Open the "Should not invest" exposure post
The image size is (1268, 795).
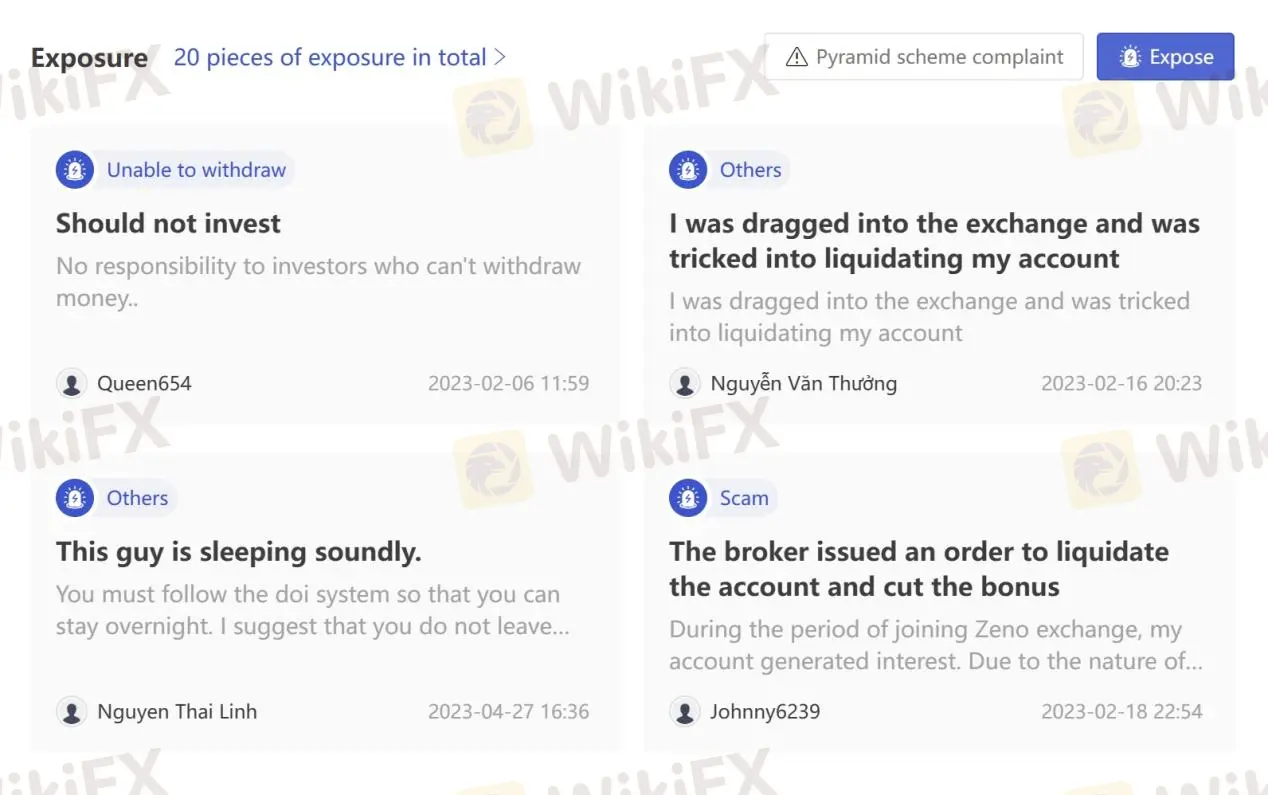168,223
